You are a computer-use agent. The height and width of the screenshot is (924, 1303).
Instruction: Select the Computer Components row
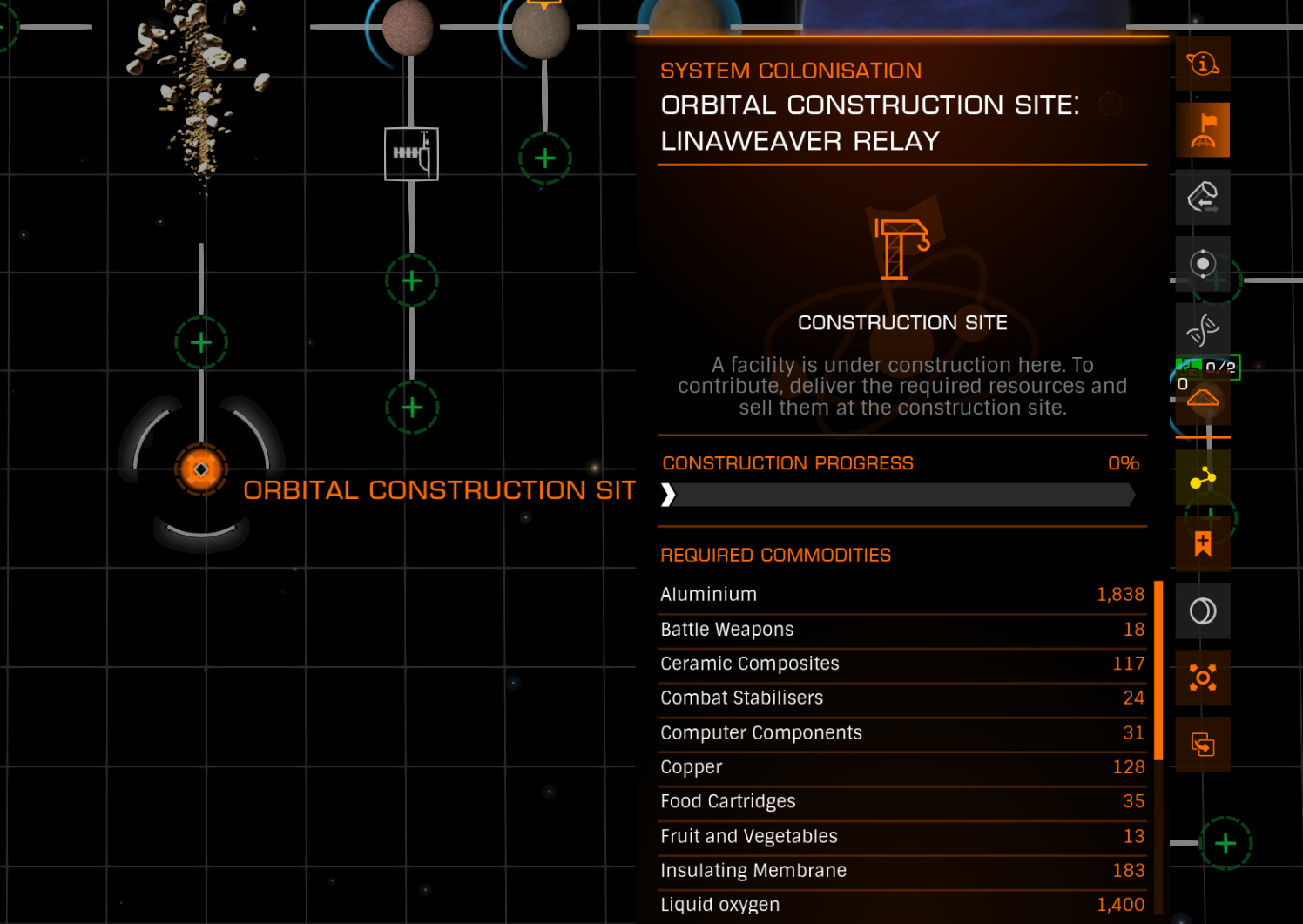tap(902, 733)
